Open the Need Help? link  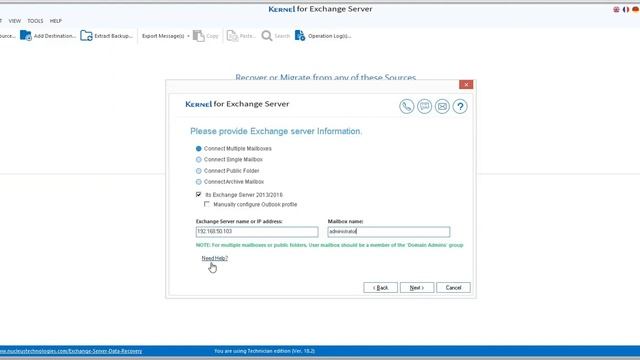click(x=215, y=258)
